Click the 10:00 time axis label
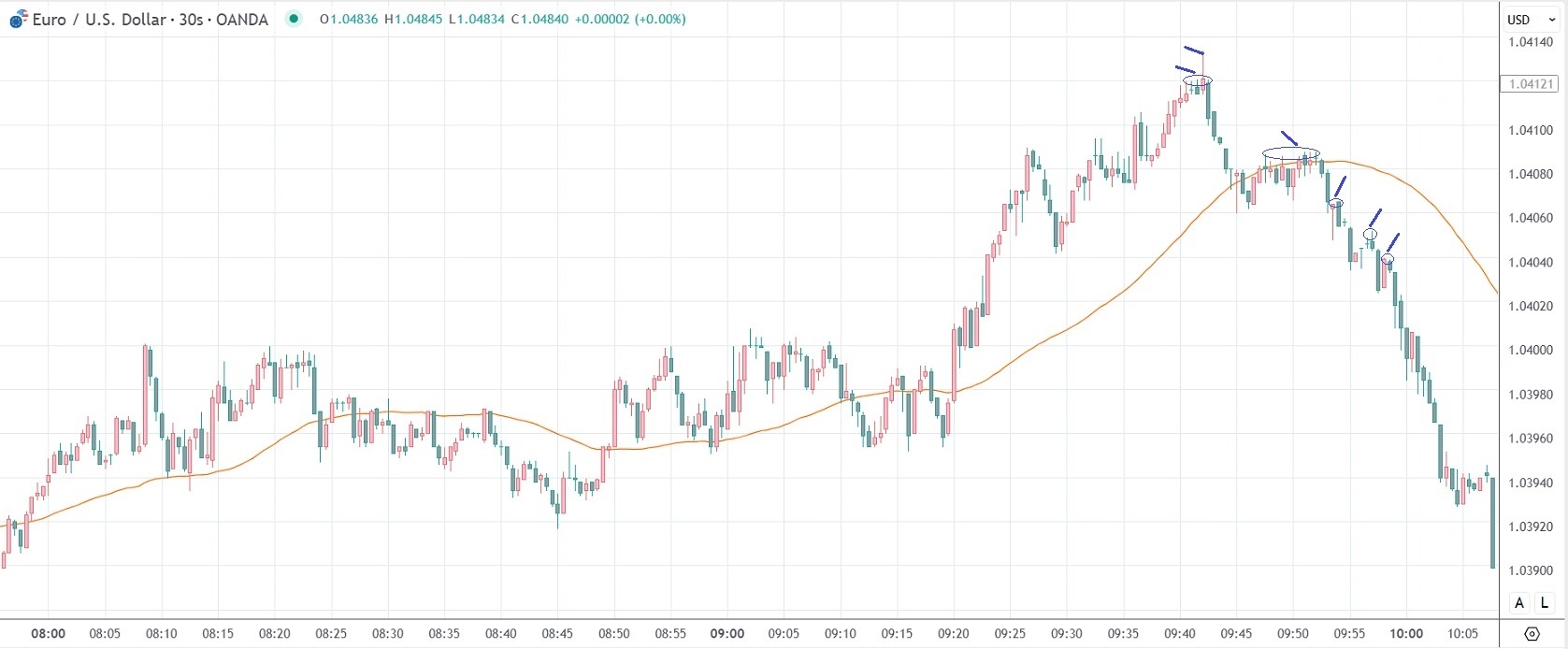The image size is (1568, 649). tap(1406, 633)
